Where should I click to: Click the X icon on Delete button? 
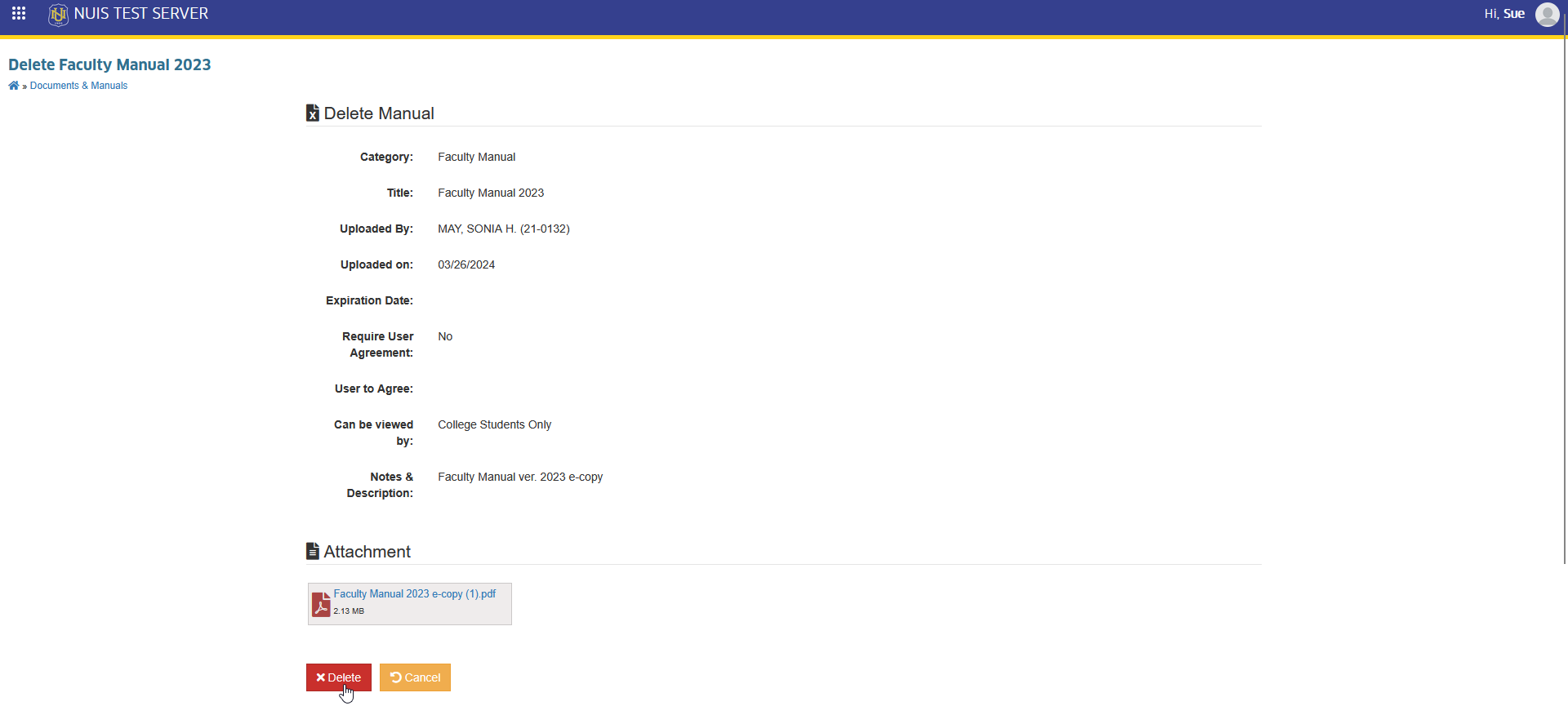click(x=321, y=677)
